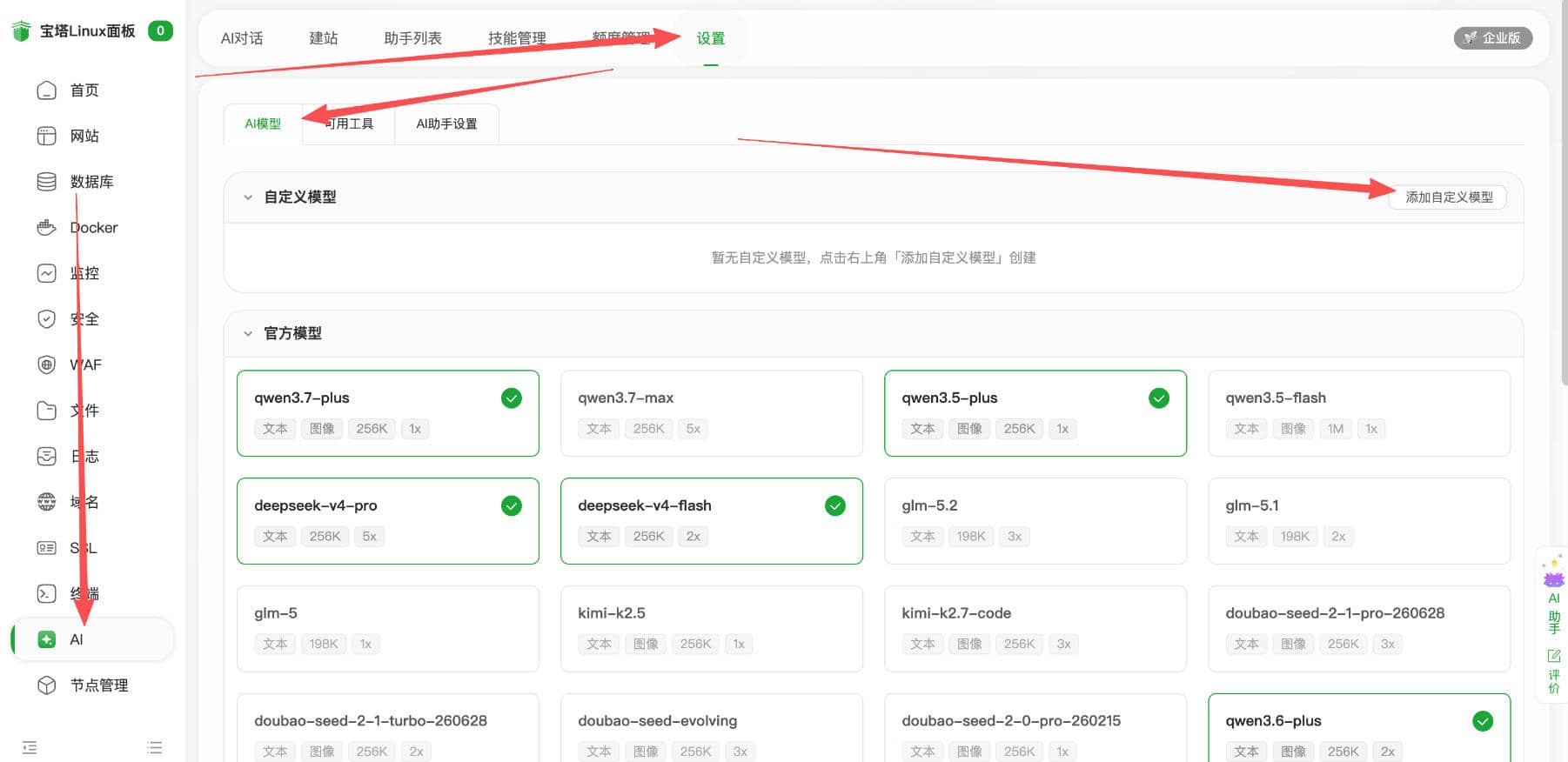This screenshot has height=762, width=1568.
Task: Switch to the 助手列表 tab
Action: point(413,38)
